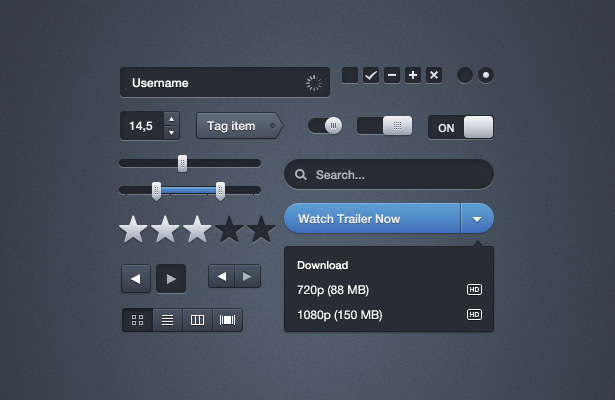Click the dark pressed next arrow button
The height and width of the screenshot is (400, 615).
click(x=171, y=278)
